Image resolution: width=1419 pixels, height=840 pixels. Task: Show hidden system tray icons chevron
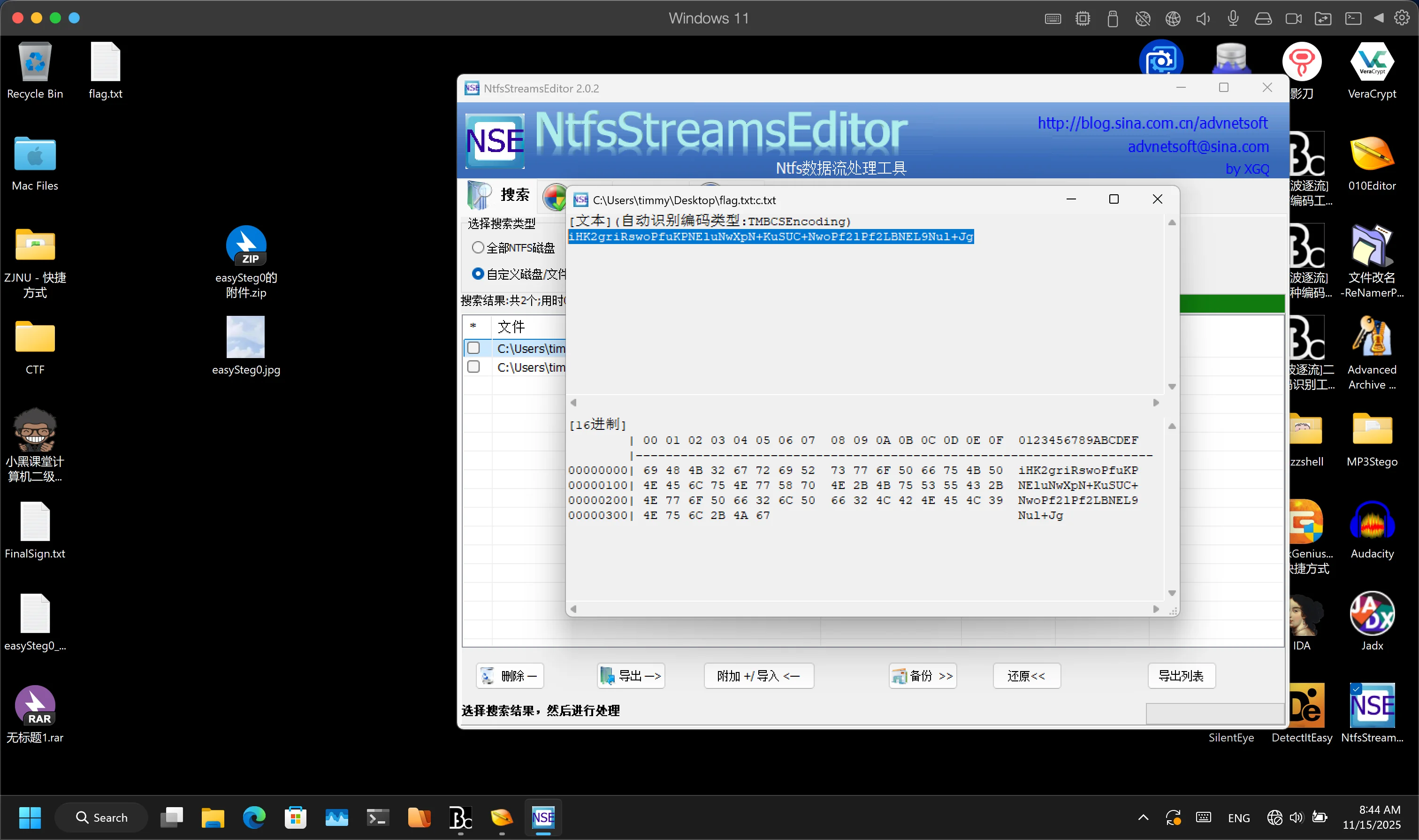1143,817
